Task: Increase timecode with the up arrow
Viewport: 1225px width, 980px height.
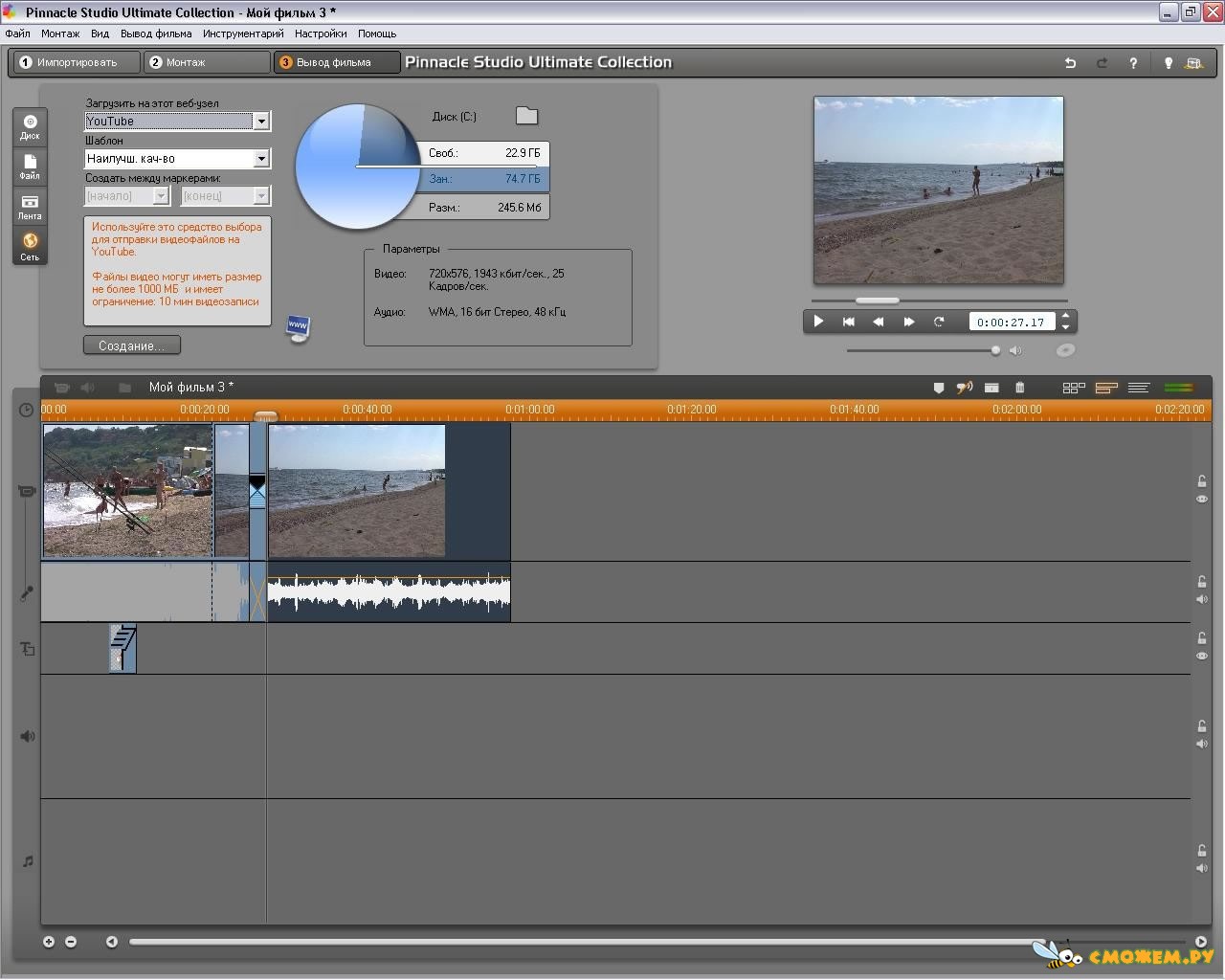Action: tap(1066, 316)
